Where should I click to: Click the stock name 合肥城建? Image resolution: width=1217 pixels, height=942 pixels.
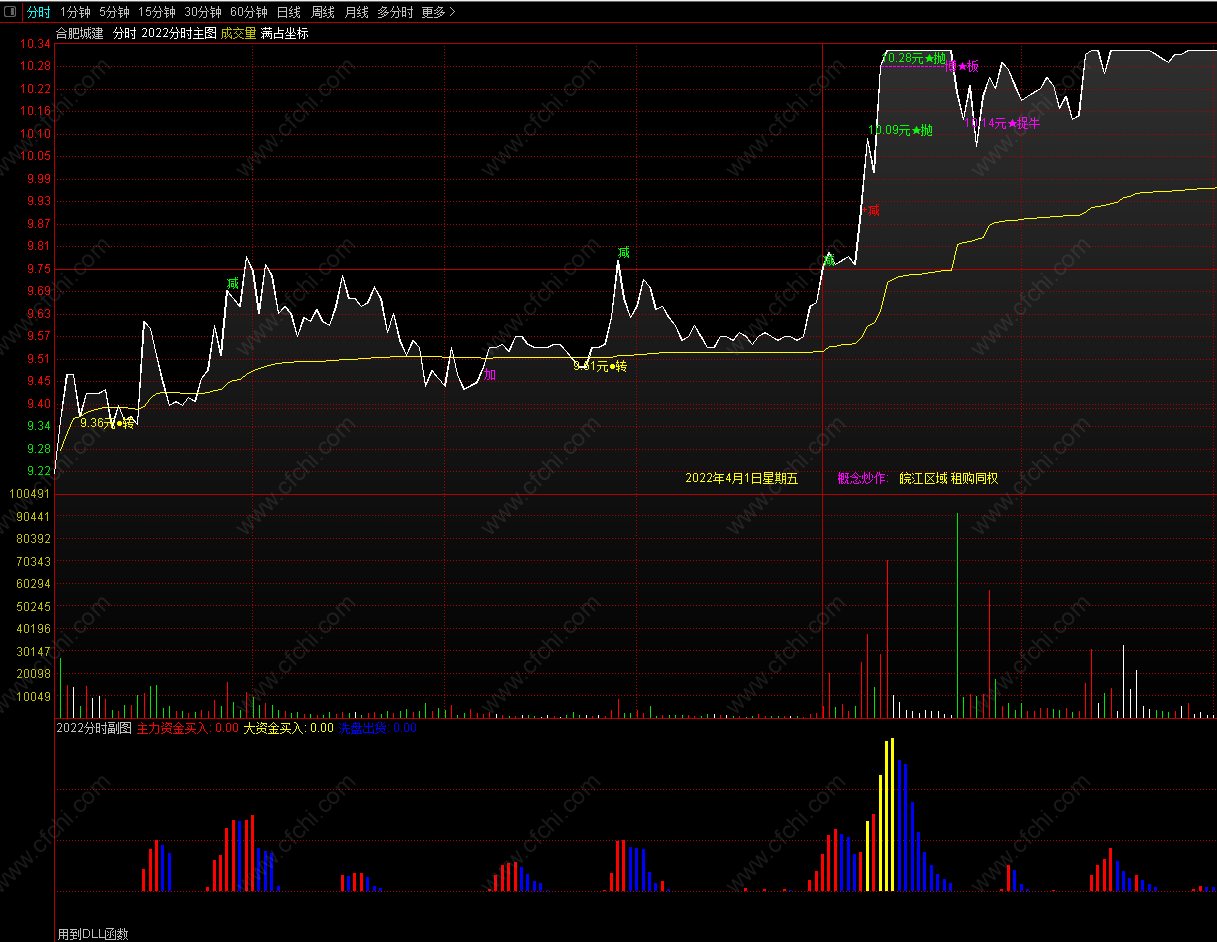(80, 33)
